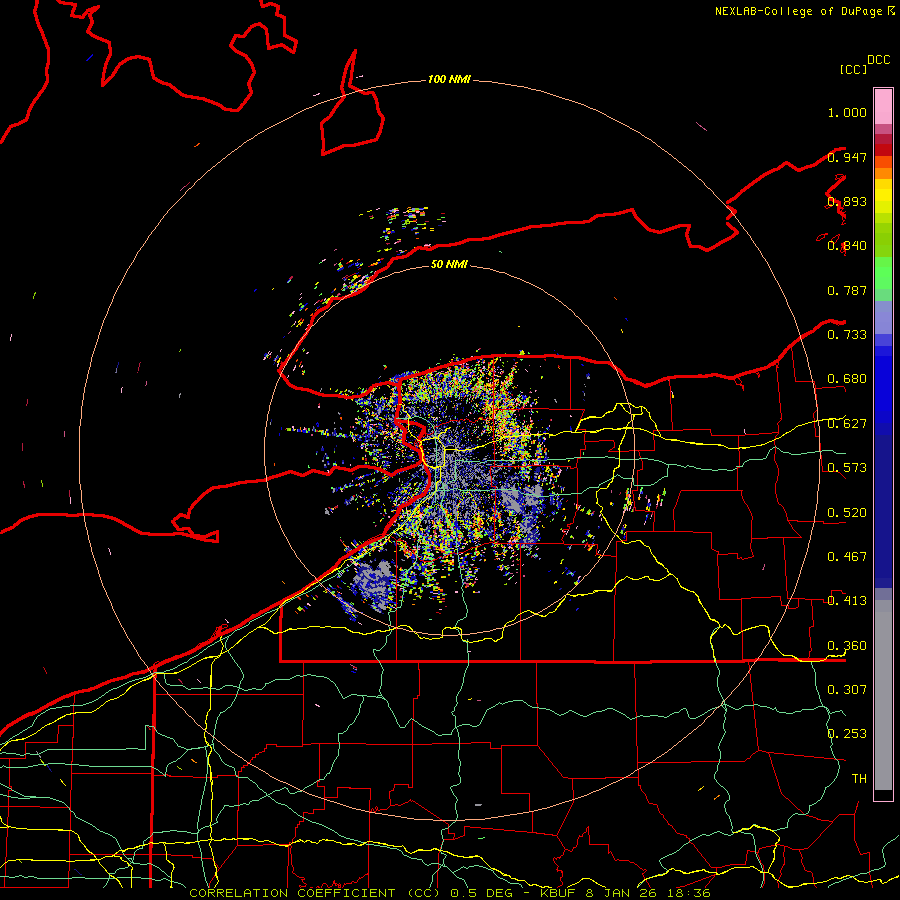Click the 0.947 scale value

click(x=847, y=157)
